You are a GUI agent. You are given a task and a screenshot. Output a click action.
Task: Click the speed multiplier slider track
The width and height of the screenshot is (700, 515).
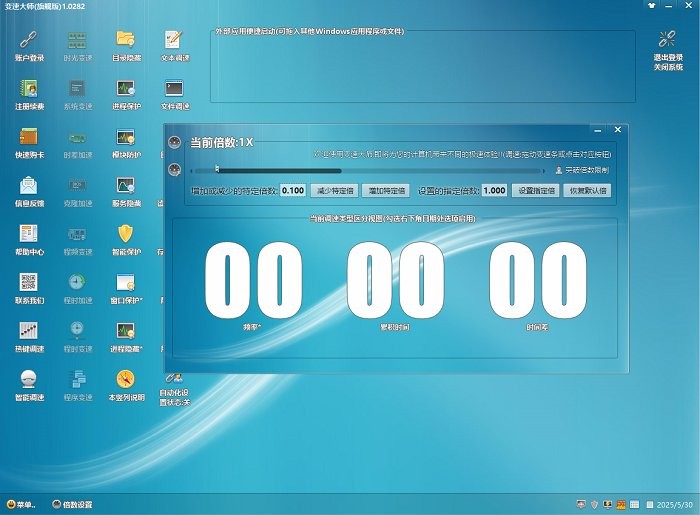(380, 170)
